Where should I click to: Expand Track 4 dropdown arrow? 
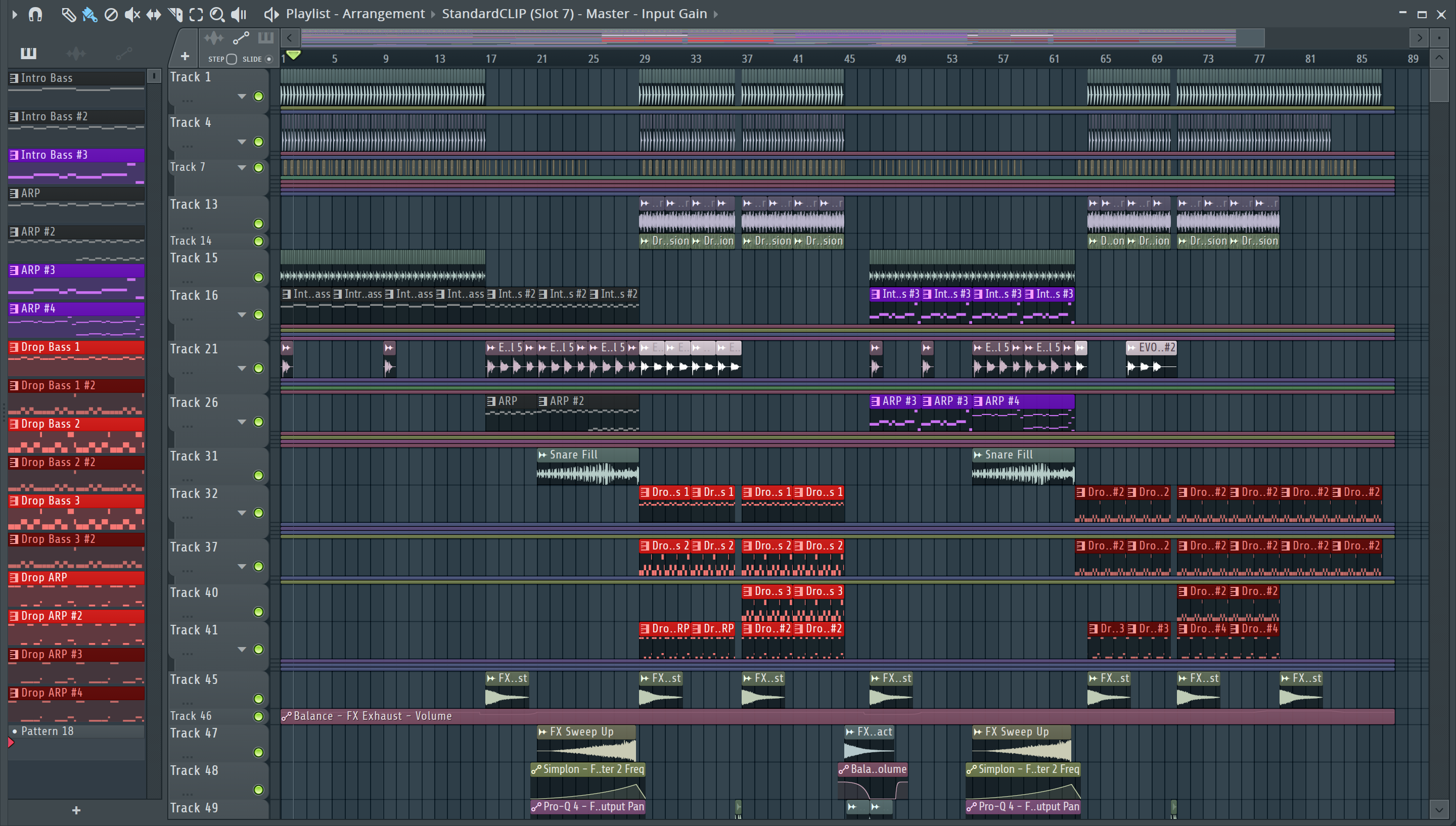coord(242,142)
